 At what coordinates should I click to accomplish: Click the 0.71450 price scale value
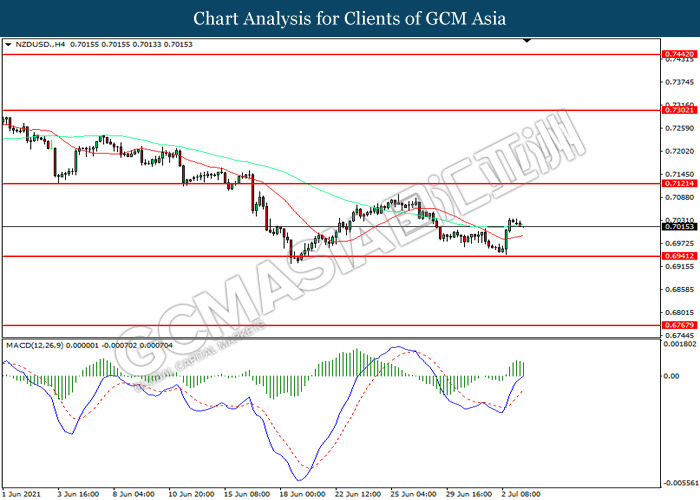click(679, 174)
